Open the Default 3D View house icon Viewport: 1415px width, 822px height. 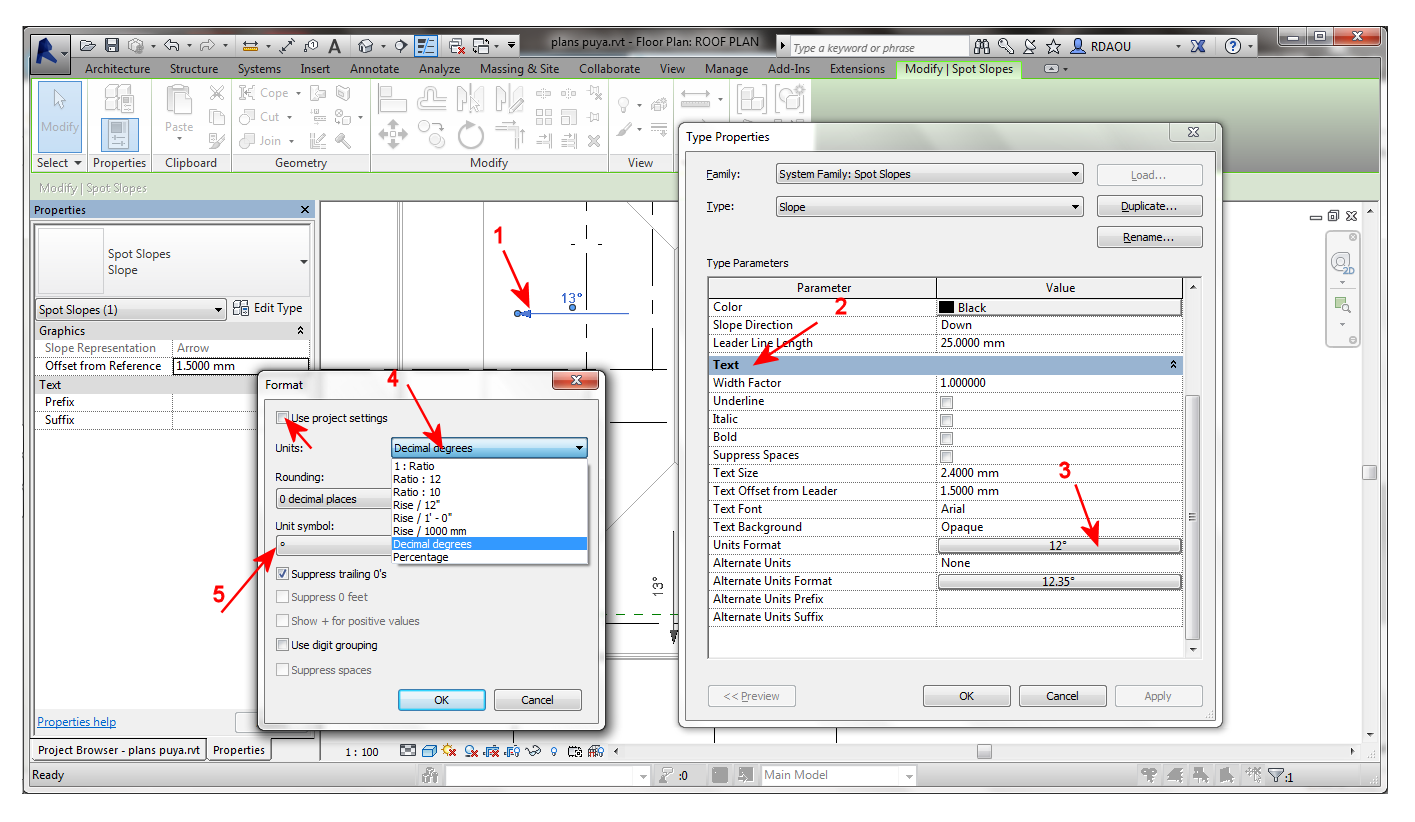(366, 46)
